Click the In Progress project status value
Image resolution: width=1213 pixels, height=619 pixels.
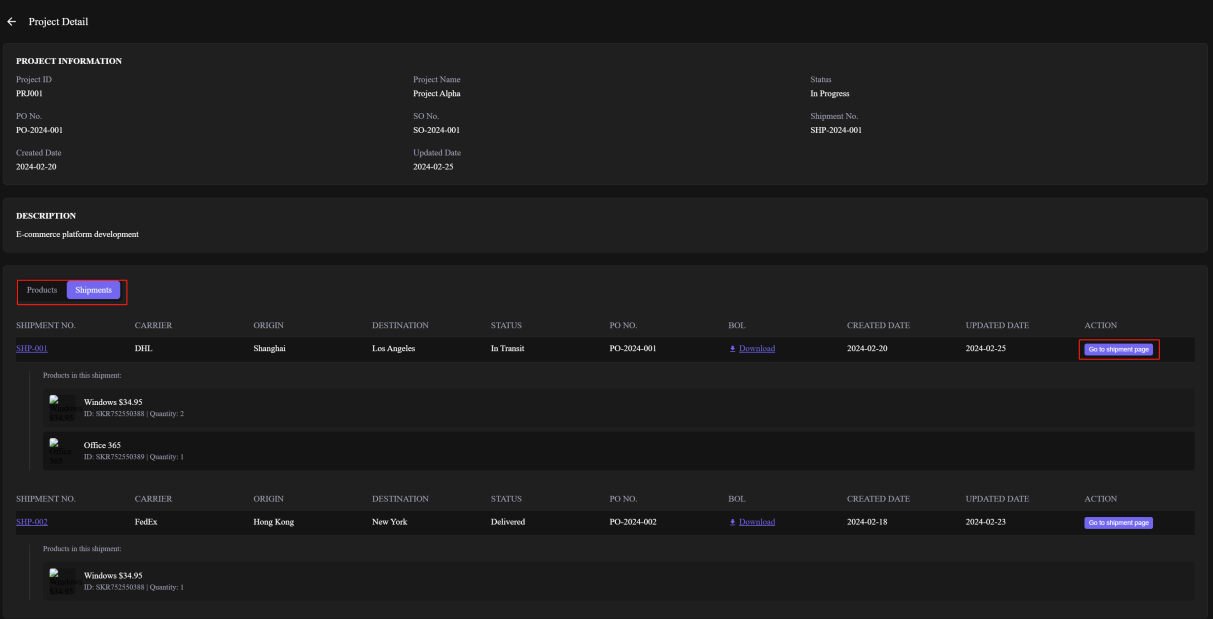point(829,95)
